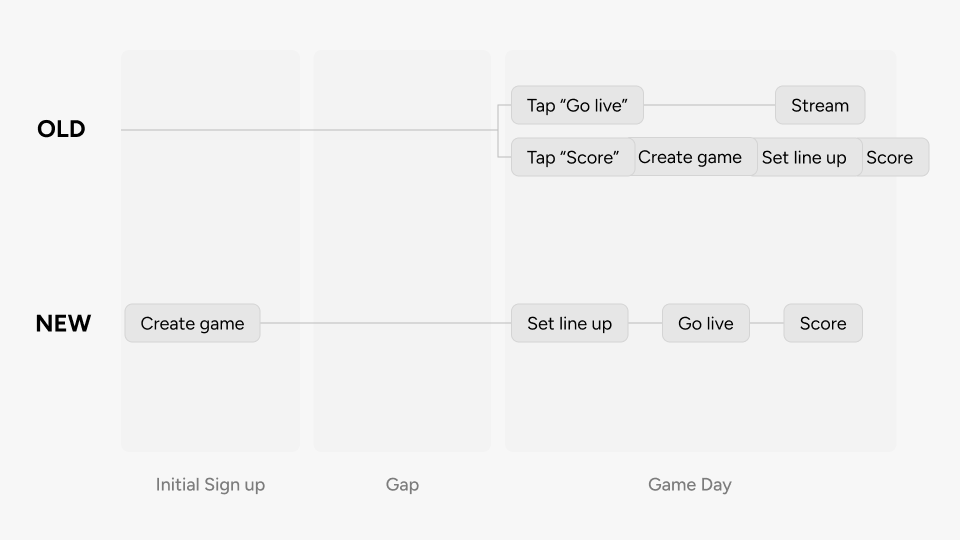Click Create game in the NEW flow
This screenshot has width=960, height=540.
192,323
